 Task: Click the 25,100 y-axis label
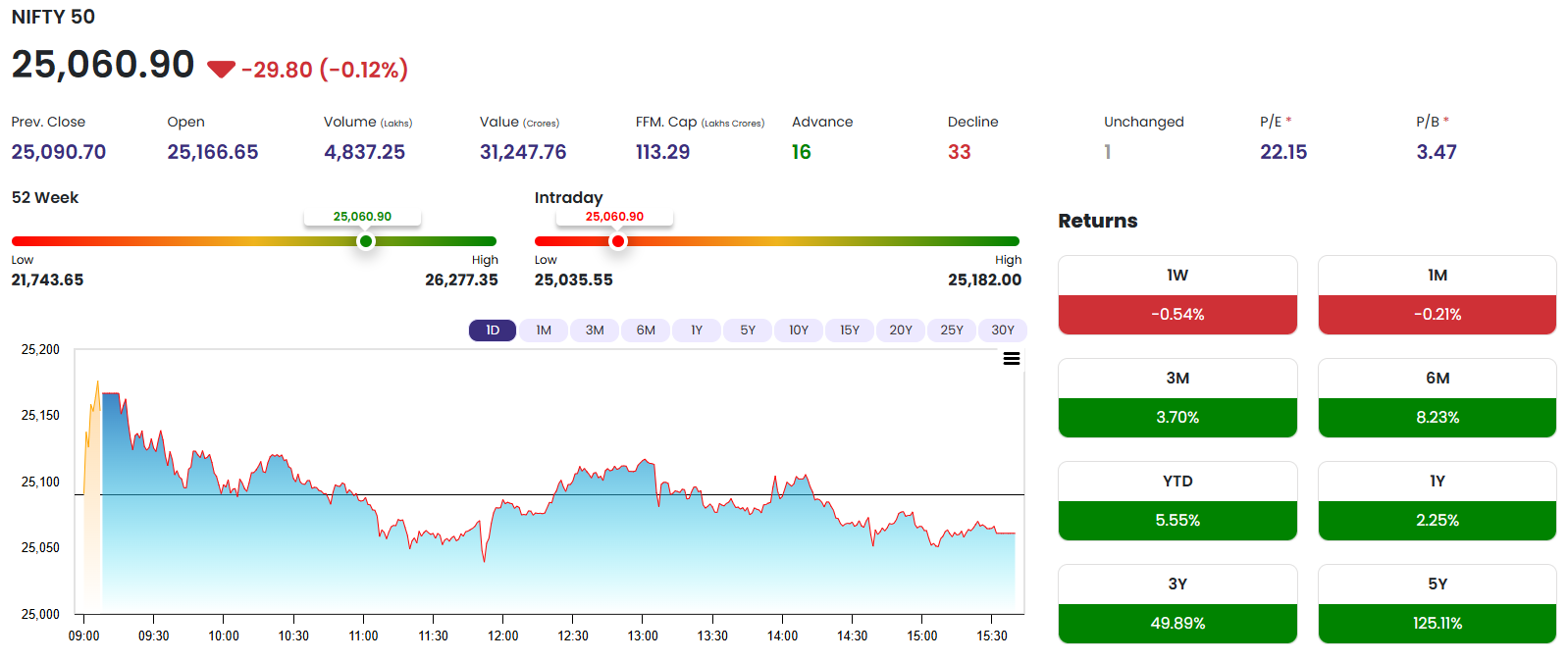click(40, 482)
